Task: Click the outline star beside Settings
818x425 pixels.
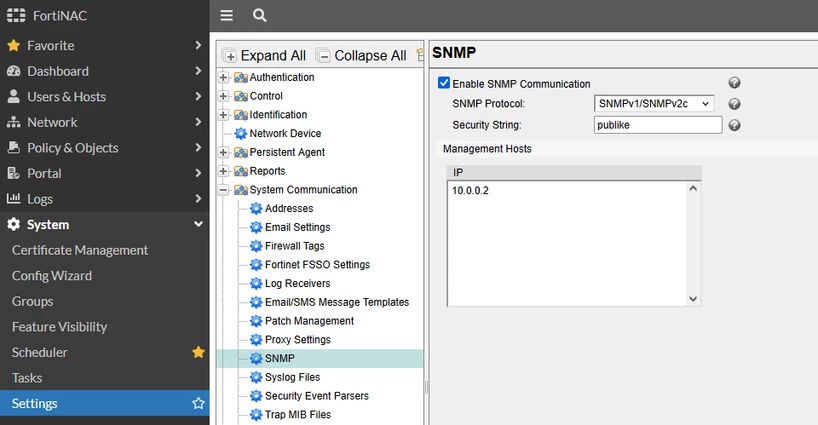Action: tap(198, 403)
